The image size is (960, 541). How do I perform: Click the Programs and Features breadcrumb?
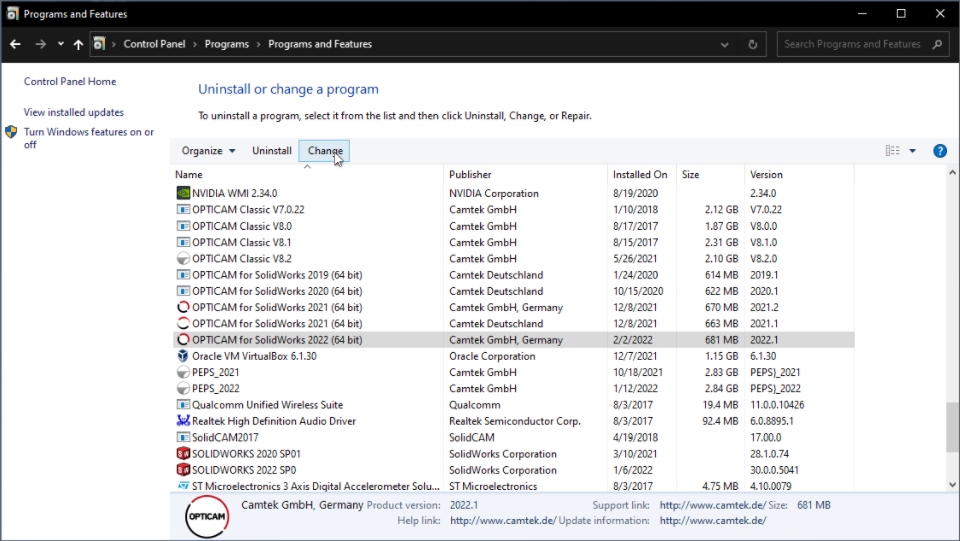coord(320,44)
